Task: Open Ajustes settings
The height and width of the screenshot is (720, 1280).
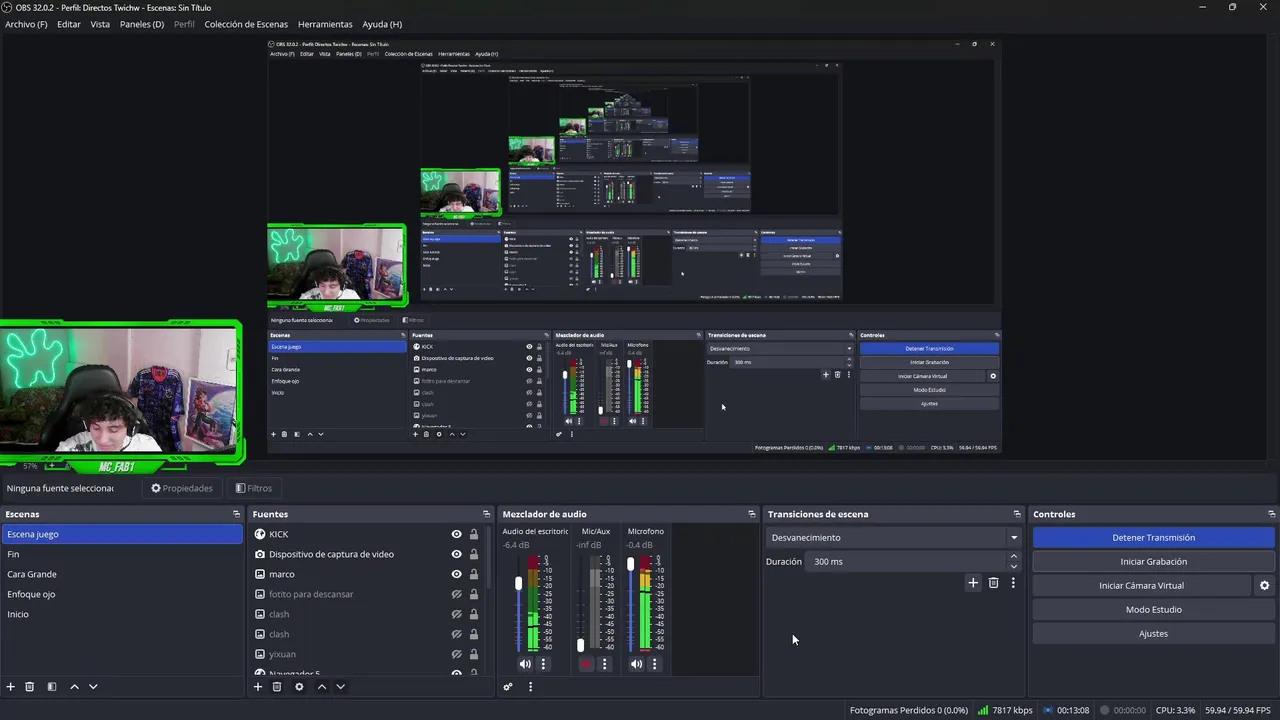Action: (1153, 633)
